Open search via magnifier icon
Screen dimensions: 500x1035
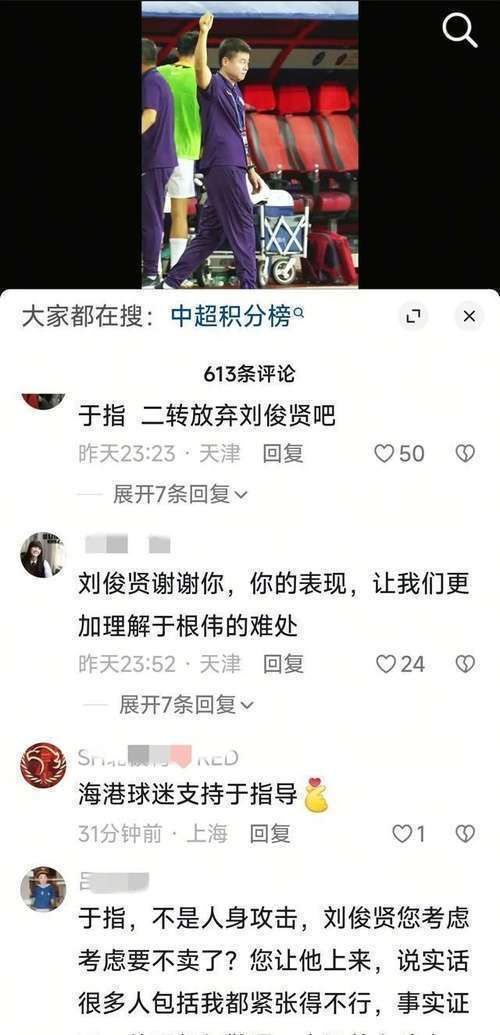pyautogui.click(x=460, y=30)
